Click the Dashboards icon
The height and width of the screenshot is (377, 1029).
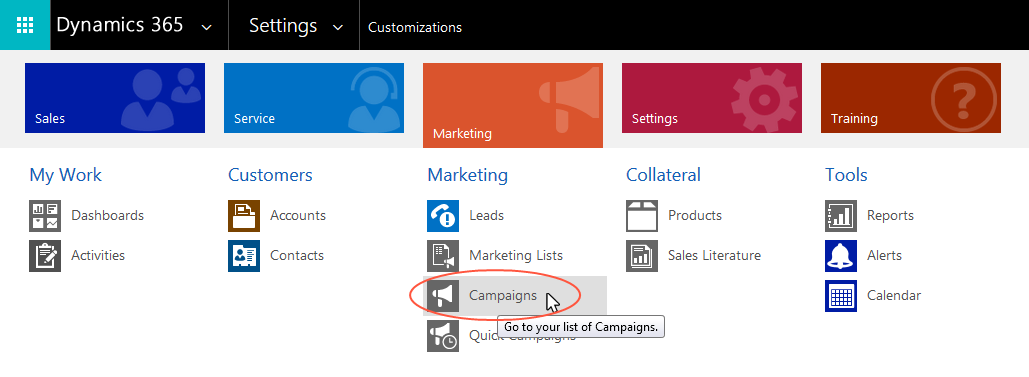click(45, 216)
